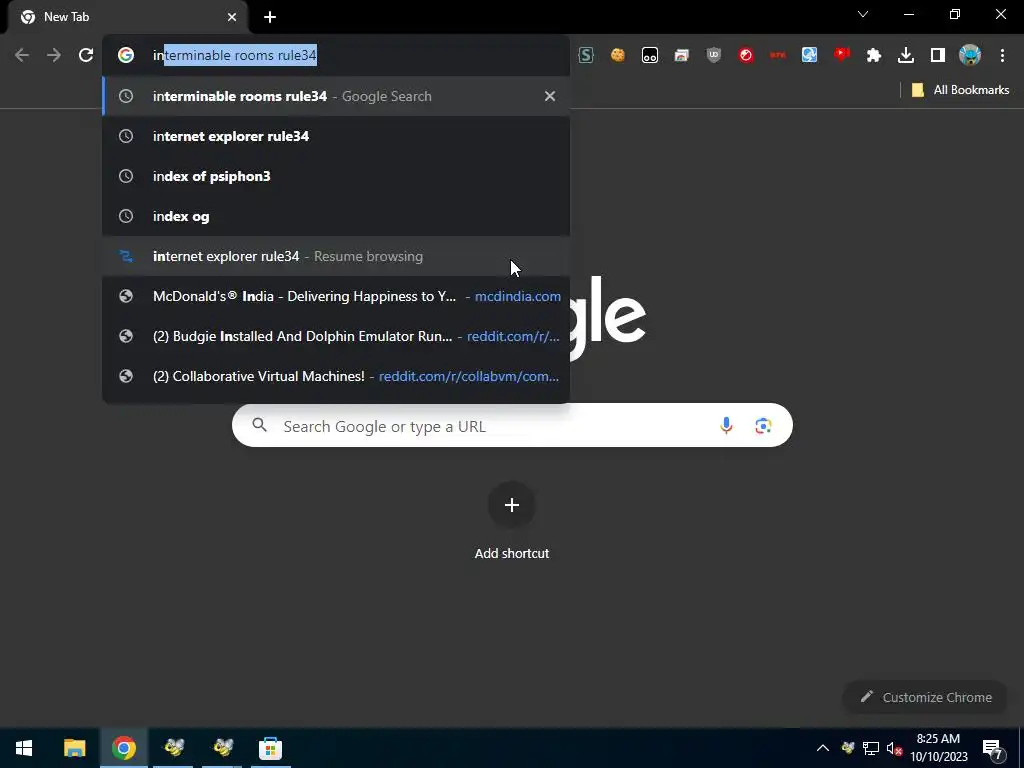This screenshot has width=1024, height=768.
Task: Select the 'index of psiphon3' suggestion
Action: tap(336, 176)
